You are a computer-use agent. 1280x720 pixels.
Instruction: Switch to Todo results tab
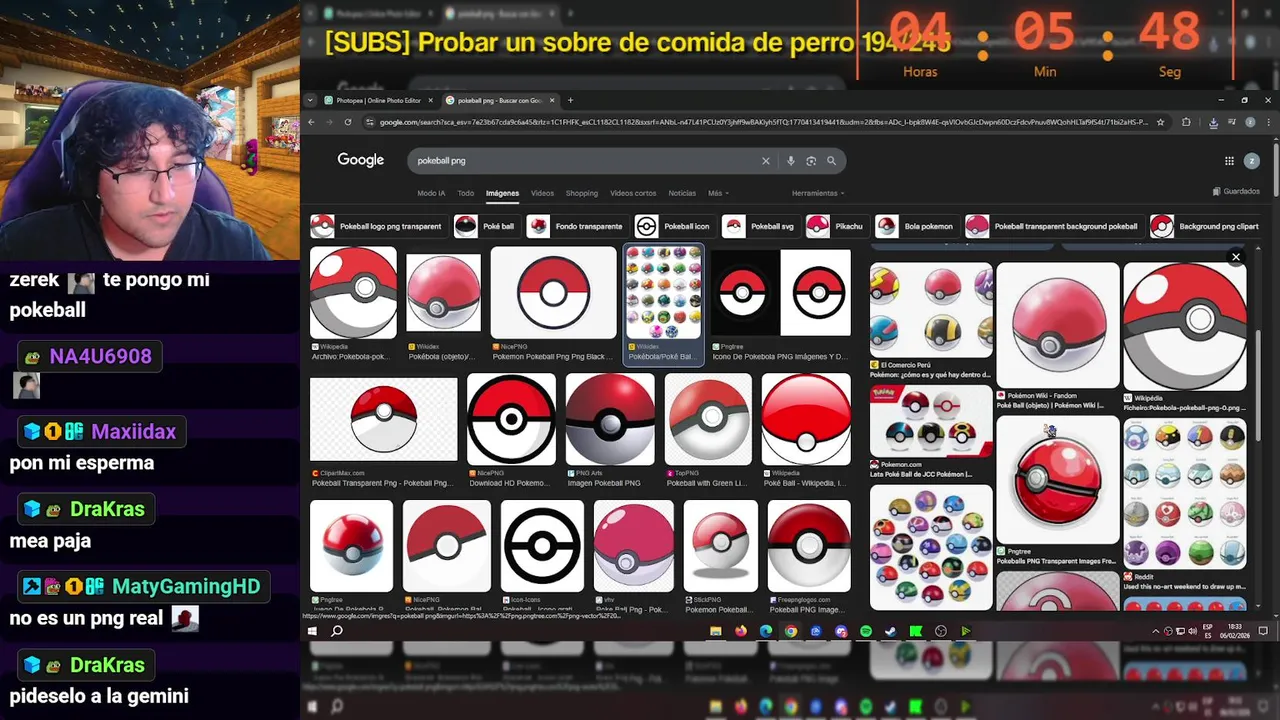(x=466, y=193)
